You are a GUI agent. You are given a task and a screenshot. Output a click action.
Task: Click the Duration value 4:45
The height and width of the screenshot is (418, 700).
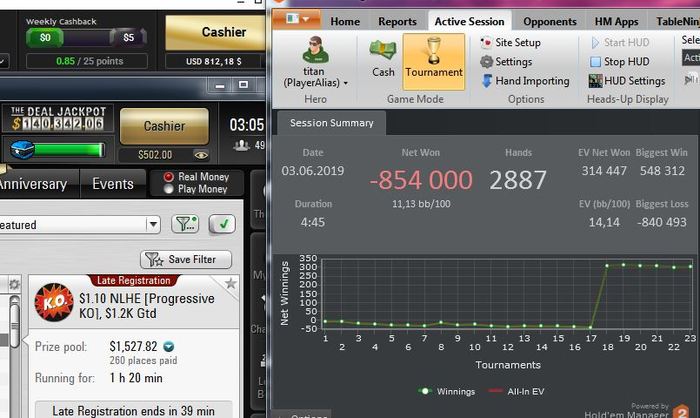coord(312,222)
